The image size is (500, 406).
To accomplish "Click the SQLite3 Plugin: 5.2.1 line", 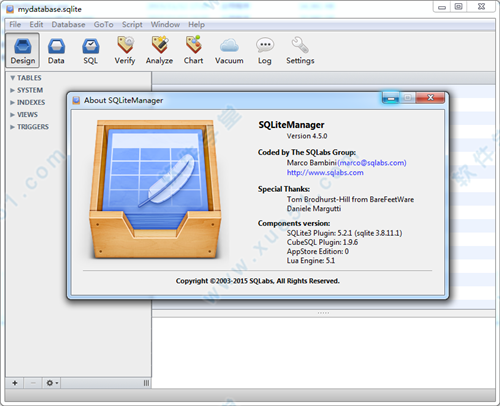I will tap(344, 233).
